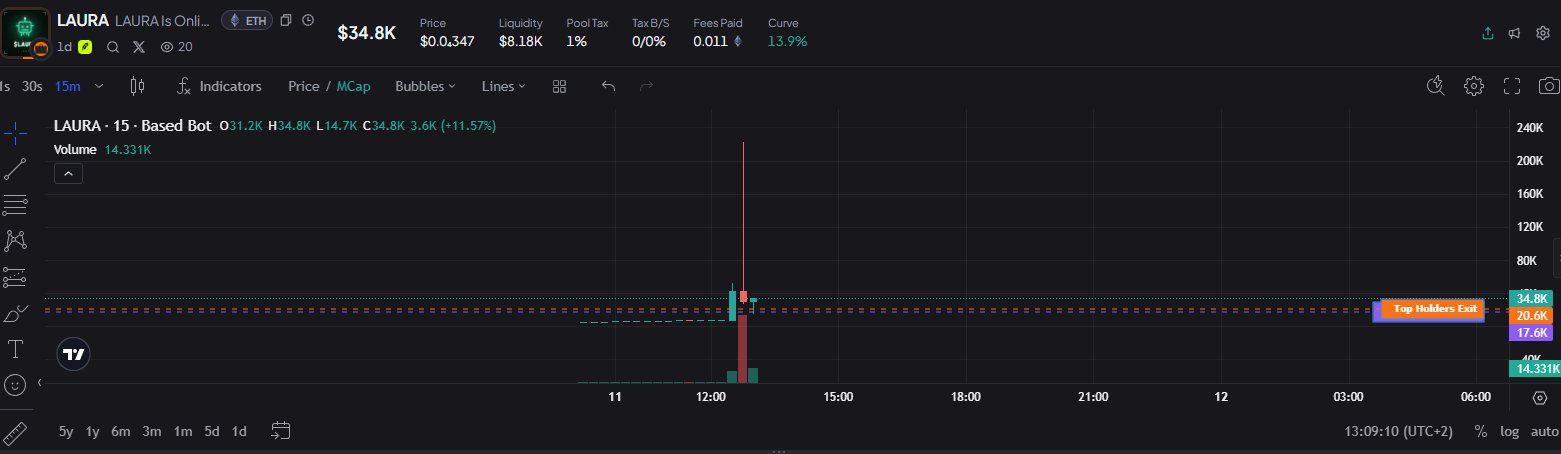Click the eye watchers count icon
Screen dimensions: 1561x454
coord(168,46)
